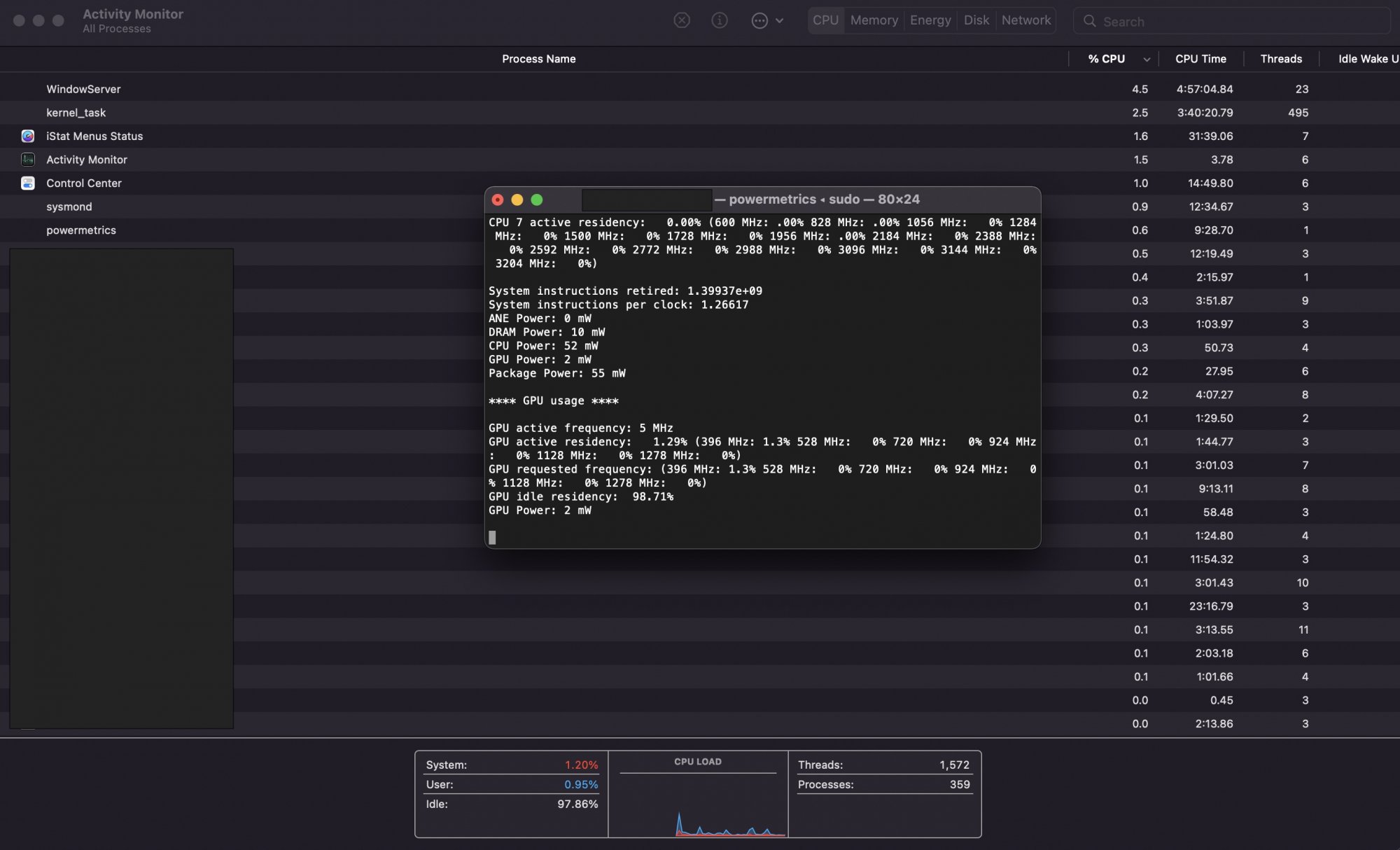Select the WindowServer process row
The height and width of the screenshot is (850, 1400).
83,89
